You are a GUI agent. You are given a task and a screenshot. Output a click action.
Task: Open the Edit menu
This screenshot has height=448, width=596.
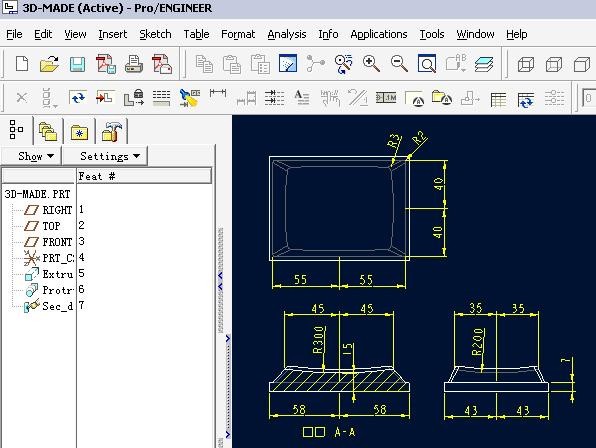click(43, 34)
